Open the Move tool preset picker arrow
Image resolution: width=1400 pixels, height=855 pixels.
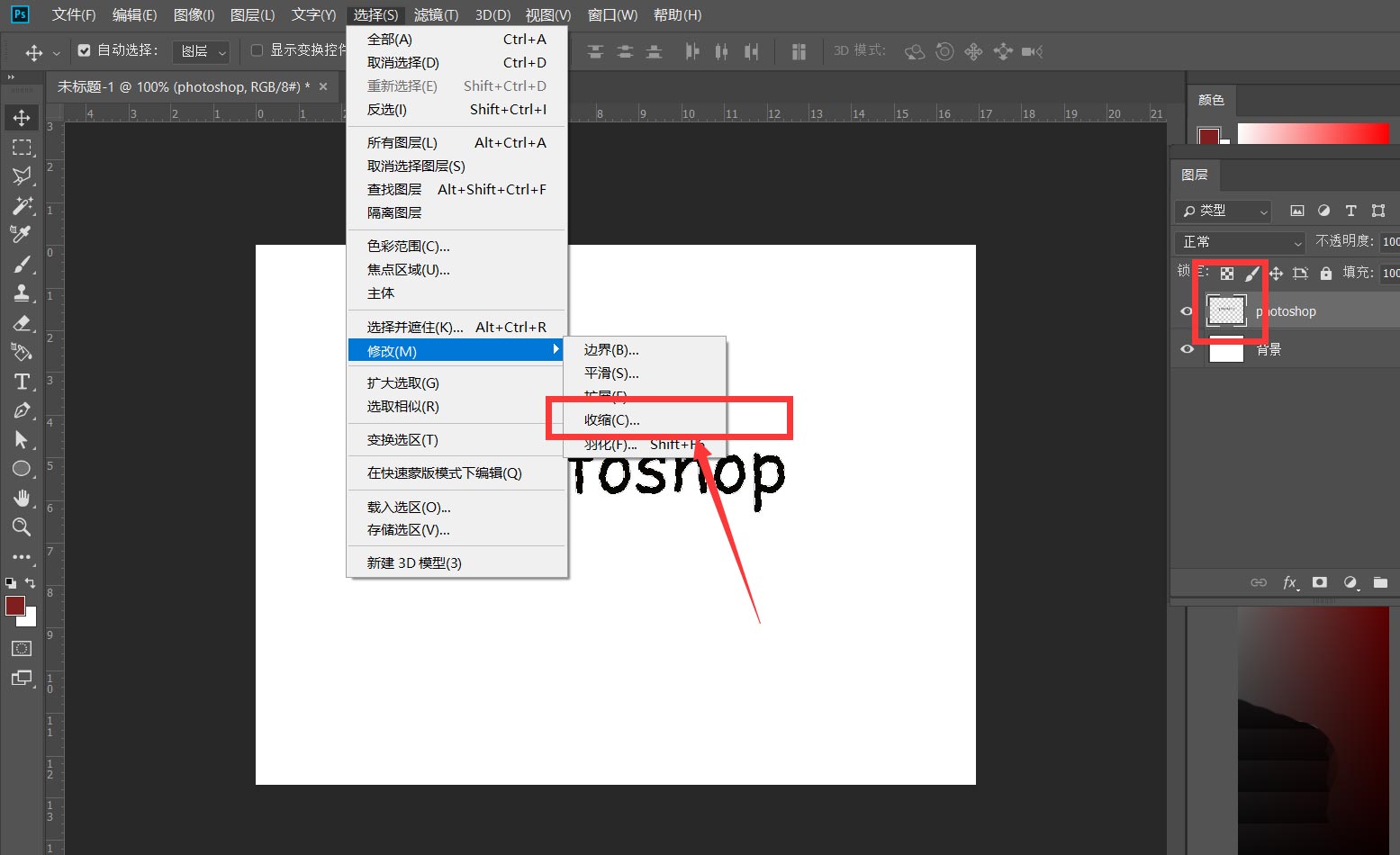click(56, 53)
